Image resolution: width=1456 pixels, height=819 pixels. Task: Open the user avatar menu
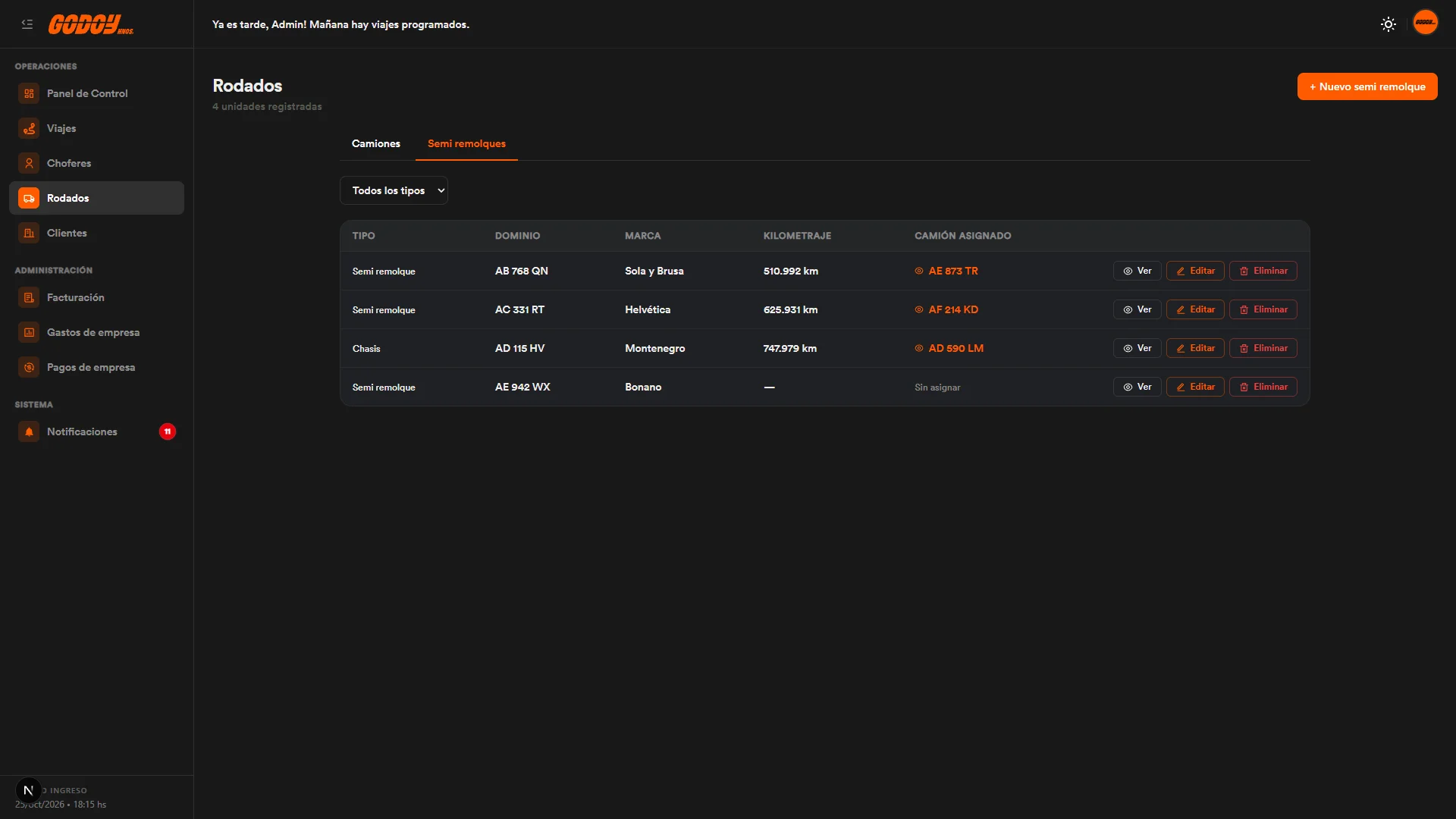(x=1426, y=23)
